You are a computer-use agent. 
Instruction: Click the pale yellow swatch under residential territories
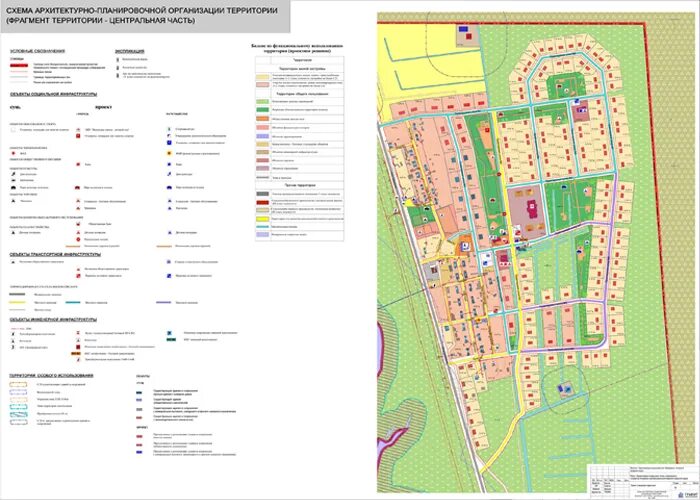coord(262,77)
